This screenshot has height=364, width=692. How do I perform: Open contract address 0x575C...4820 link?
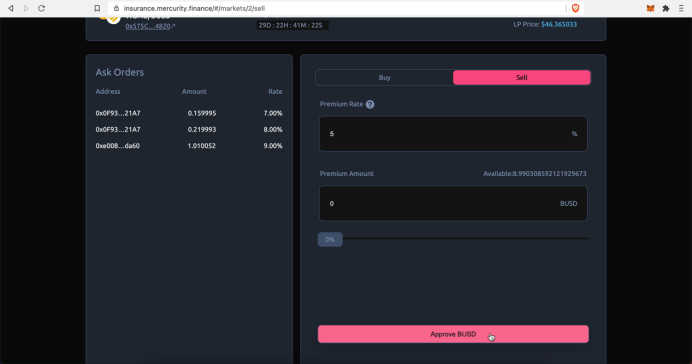(x=150, y=26)
